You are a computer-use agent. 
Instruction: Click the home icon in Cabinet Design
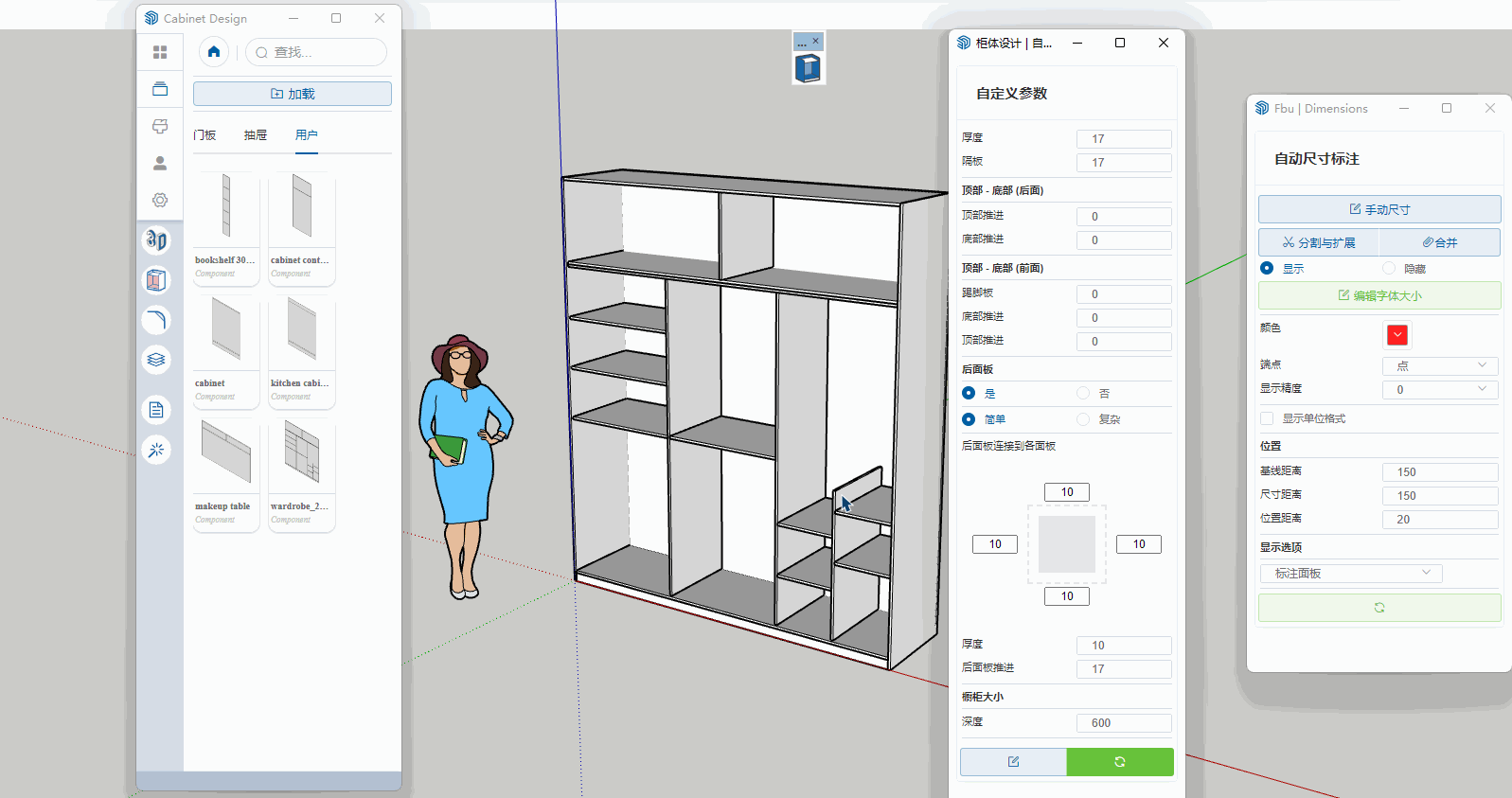click(214, 52)
